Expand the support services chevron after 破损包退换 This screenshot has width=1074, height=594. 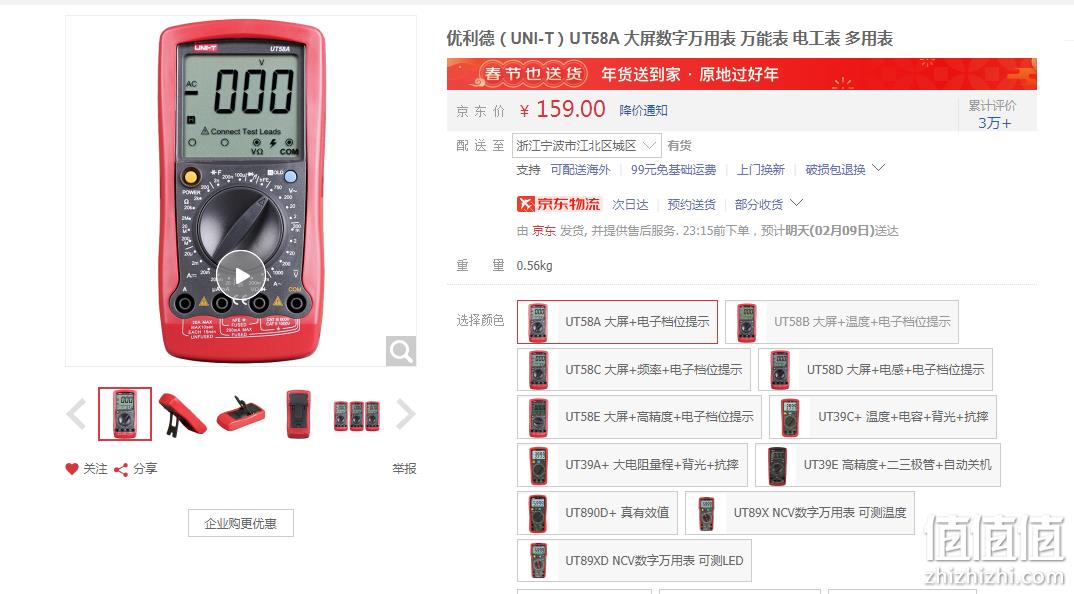pyautogui.click(x=879, y=168)
